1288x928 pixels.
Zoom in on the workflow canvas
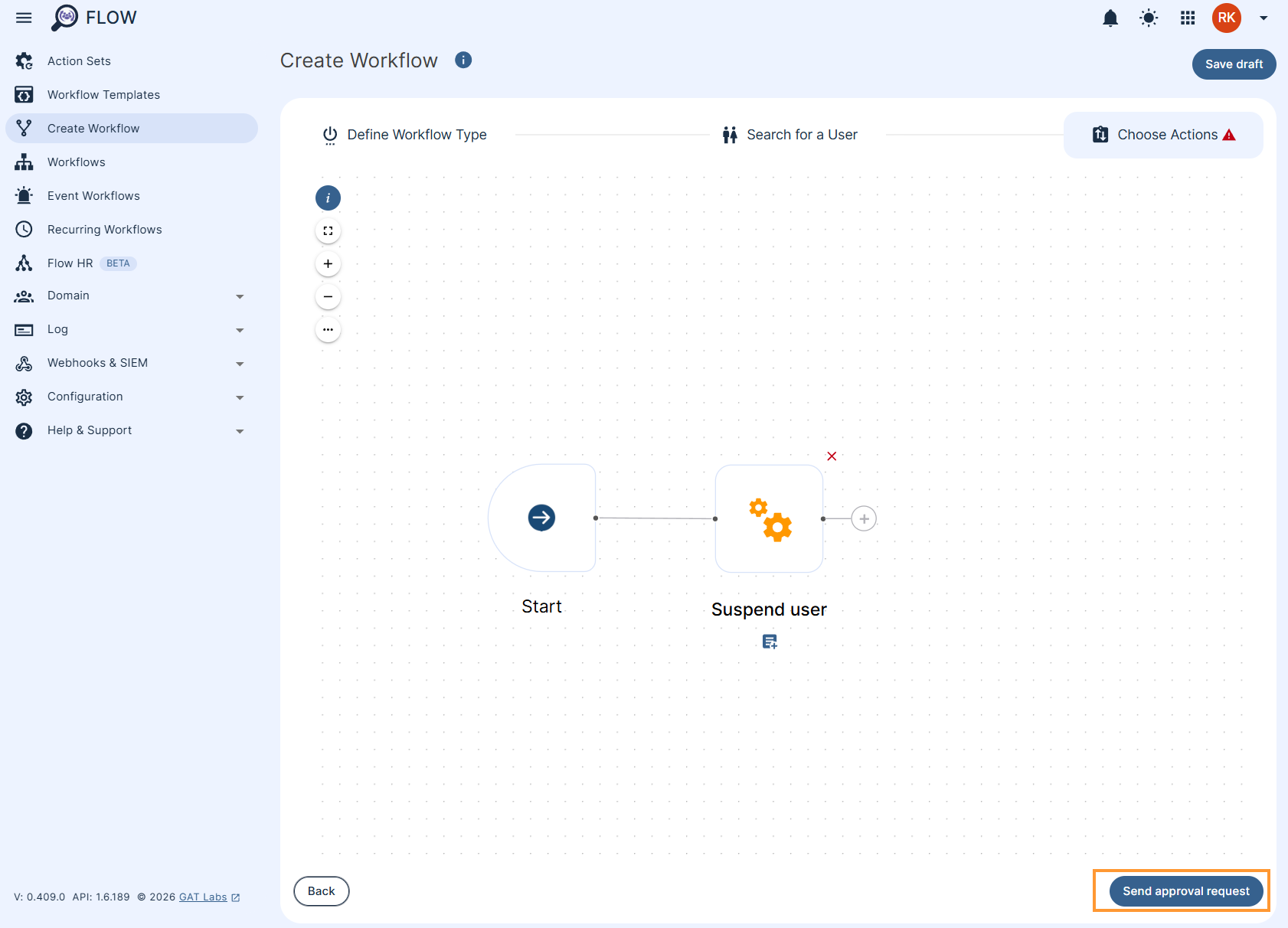click(328, 263)
